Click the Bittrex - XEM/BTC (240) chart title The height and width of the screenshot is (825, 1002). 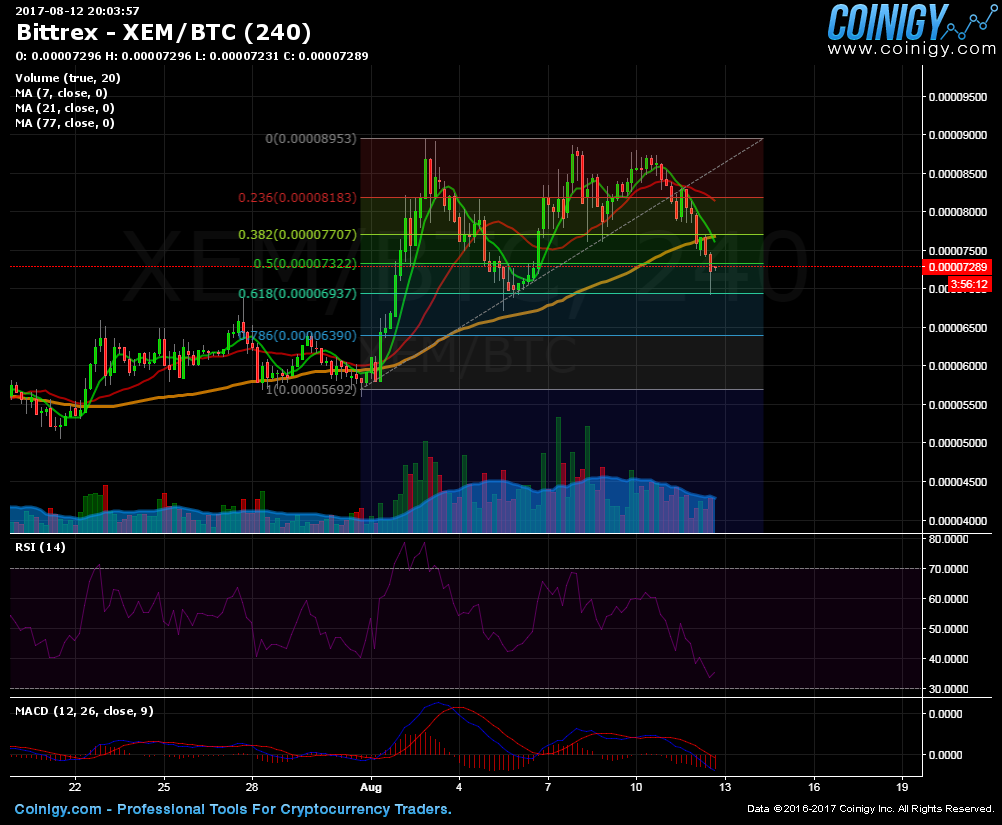pos(164,32)
